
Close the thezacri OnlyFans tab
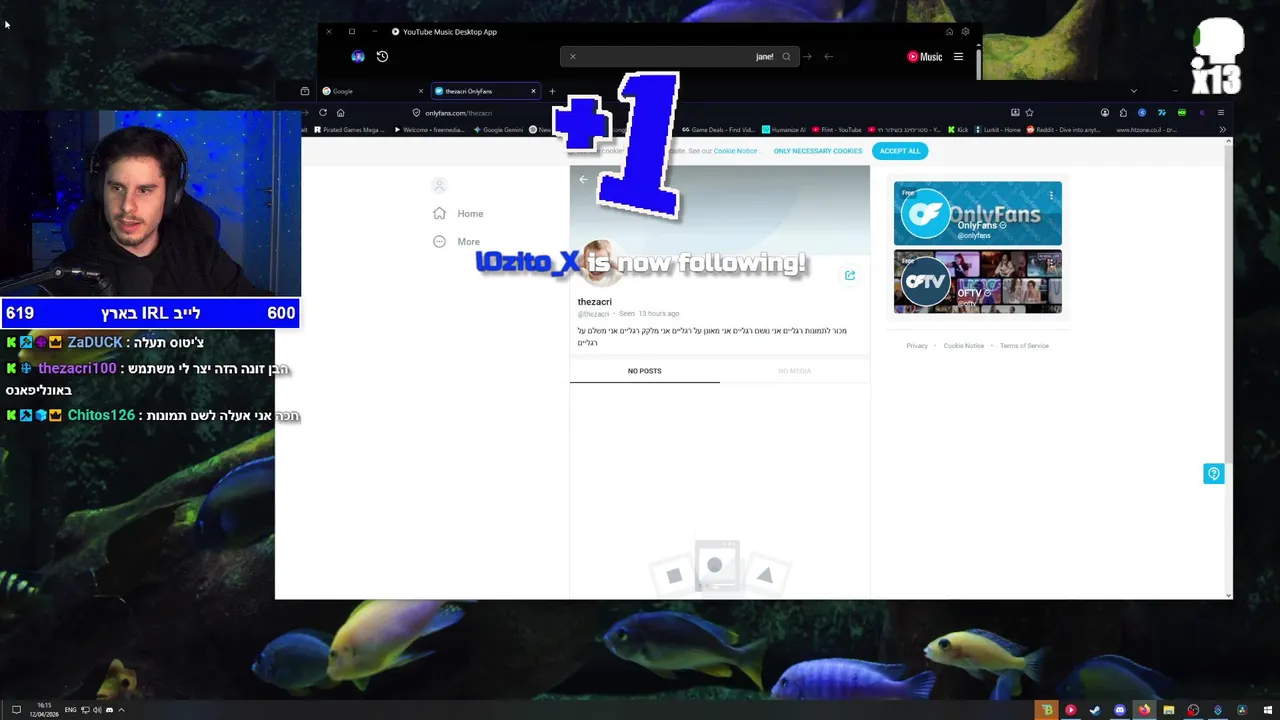coord(533,91)
